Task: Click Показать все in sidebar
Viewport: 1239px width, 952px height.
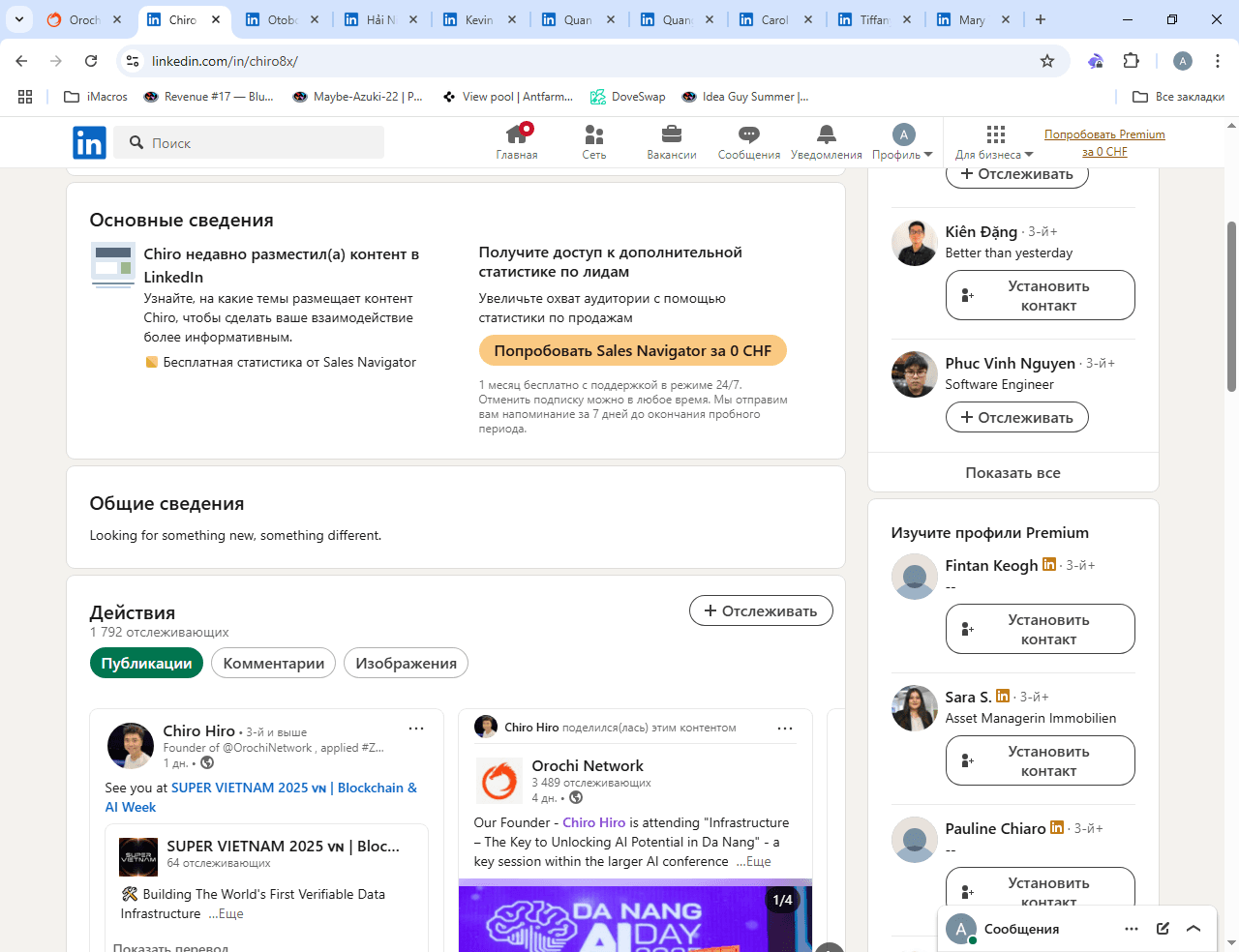Action: (1012, 472)
